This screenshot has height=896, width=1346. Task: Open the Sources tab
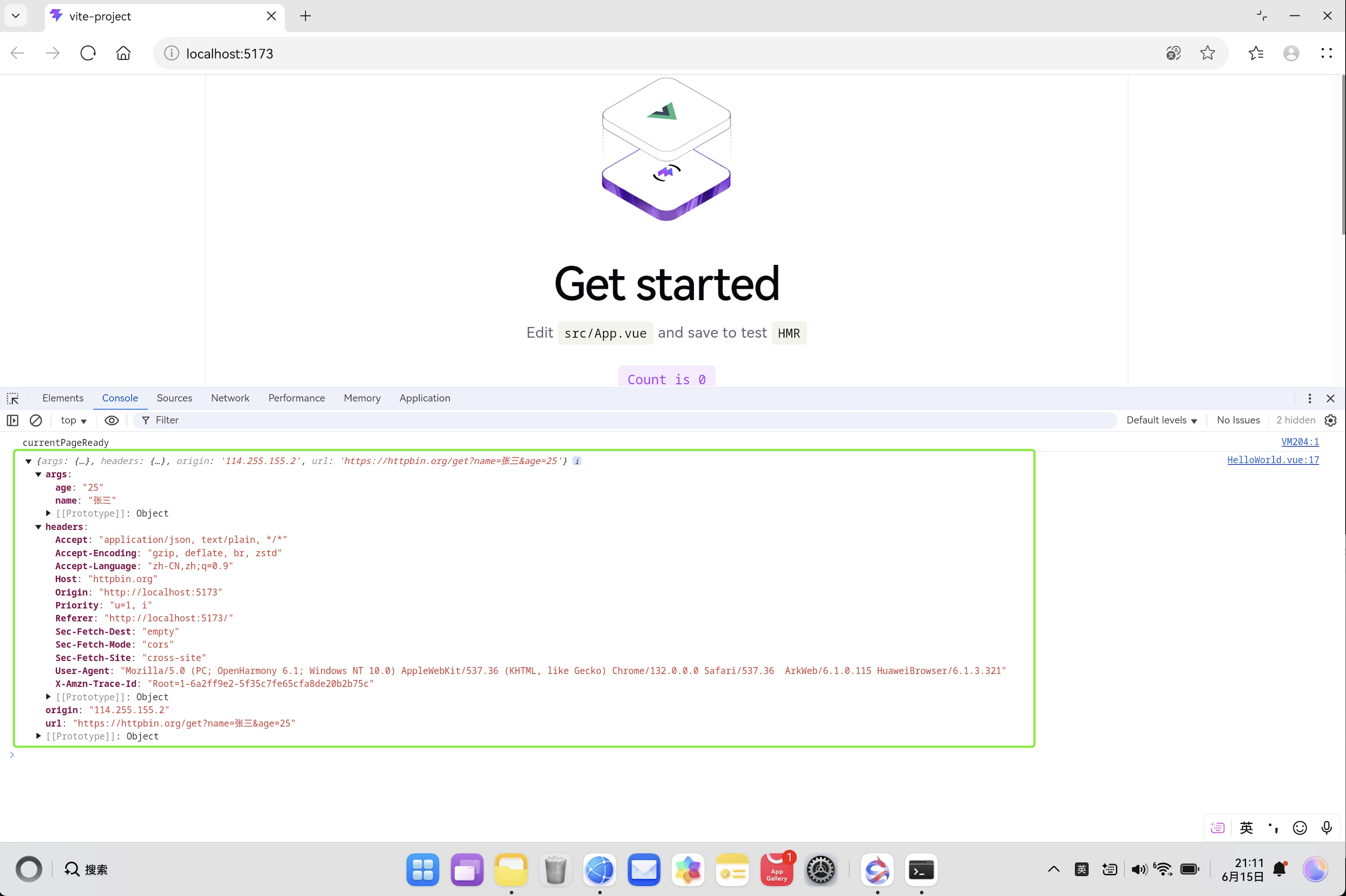coord(174,398)
